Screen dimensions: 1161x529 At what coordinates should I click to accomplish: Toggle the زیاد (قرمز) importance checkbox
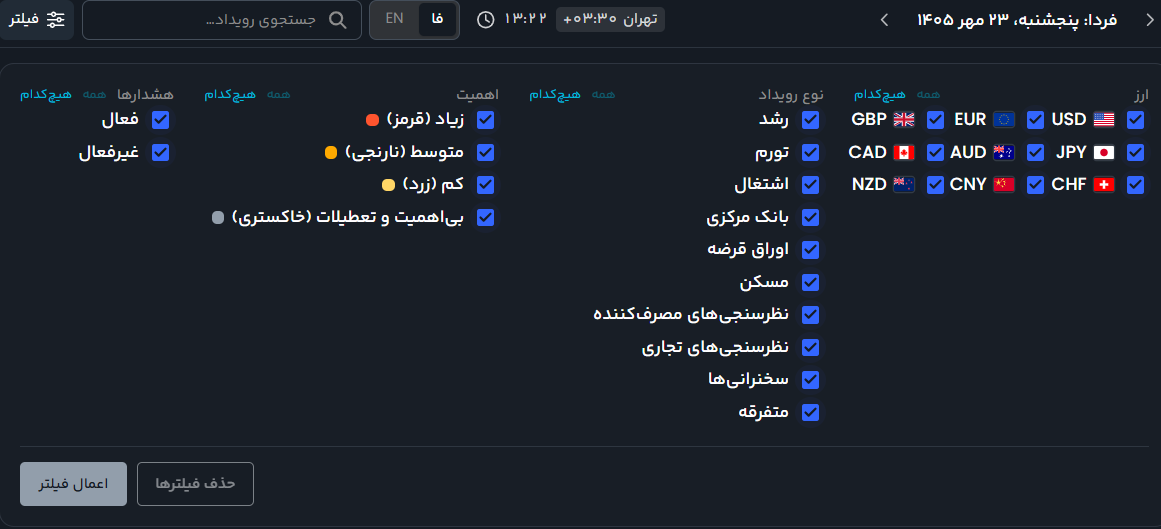(486, 119)
